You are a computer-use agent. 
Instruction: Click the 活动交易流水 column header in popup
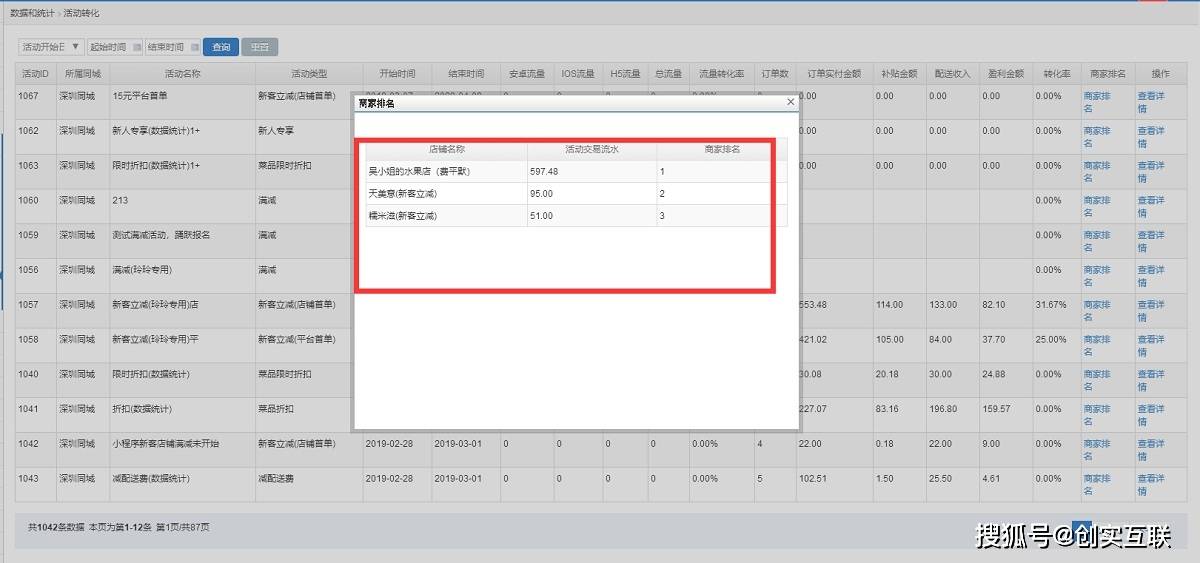coord(592,149)
